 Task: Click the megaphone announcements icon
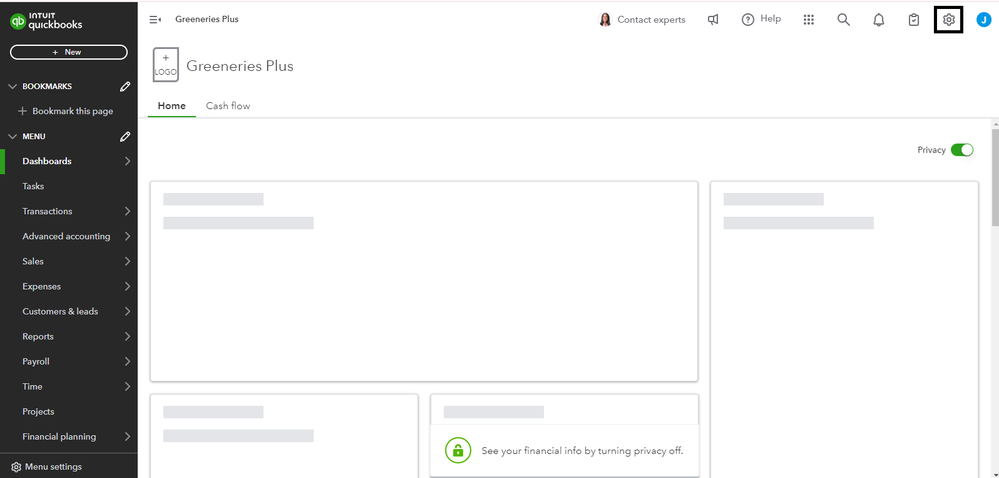point(713,19)
